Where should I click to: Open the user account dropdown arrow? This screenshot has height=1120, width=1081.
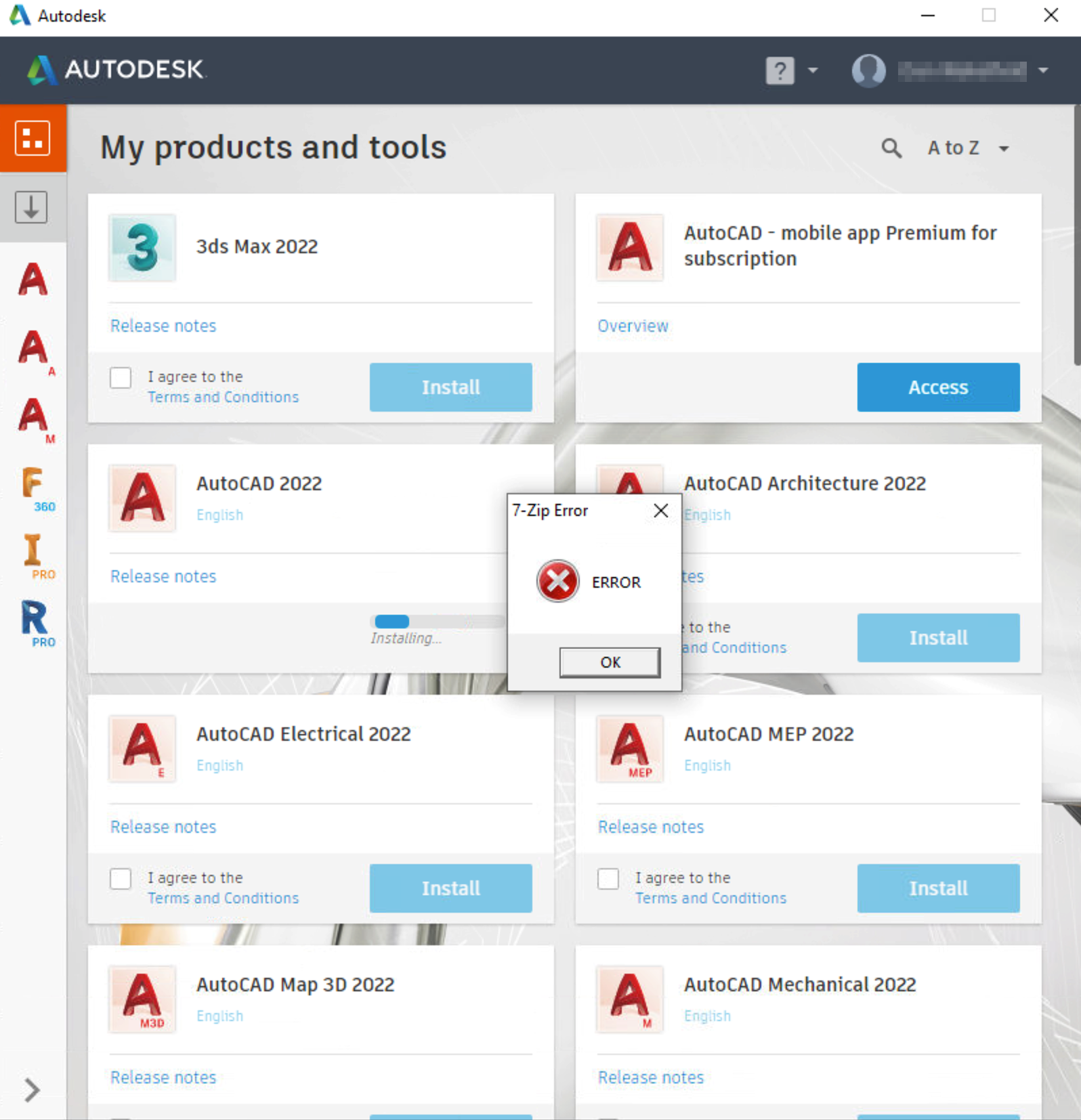click(1043, 70)
